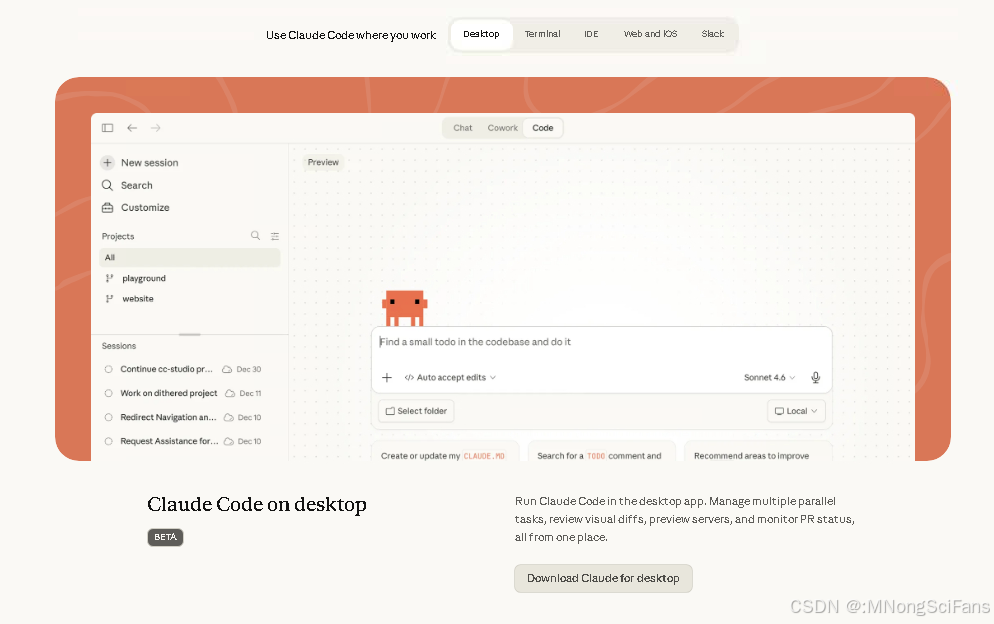Click branch icon beside playground

[109, 278]
